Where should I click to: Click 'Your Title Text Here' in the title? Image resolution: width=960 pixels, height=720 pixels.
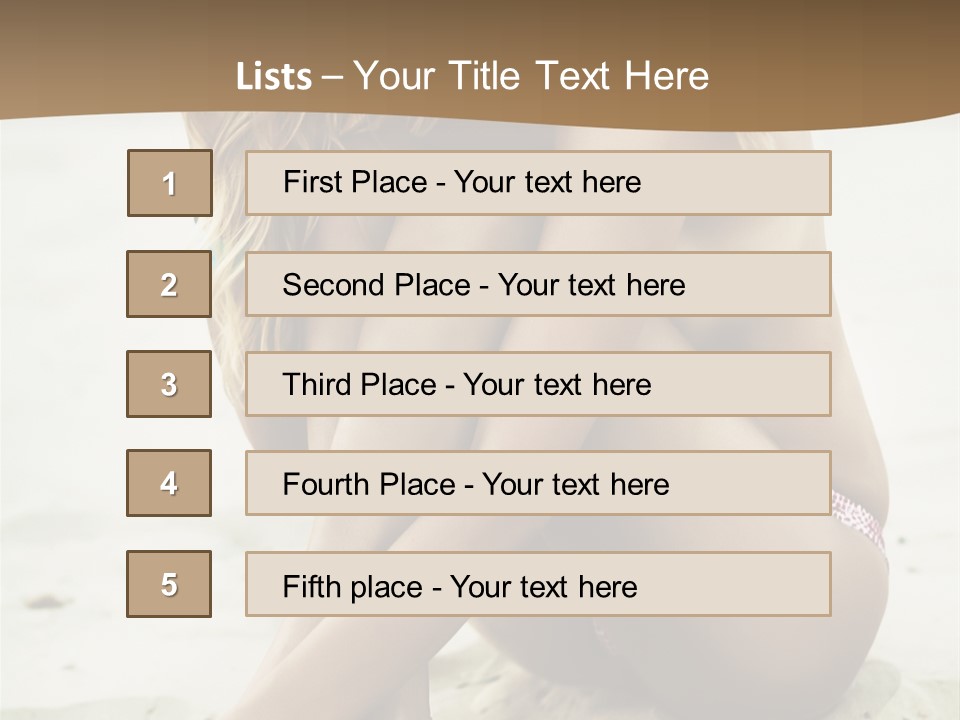pos(531,76)
